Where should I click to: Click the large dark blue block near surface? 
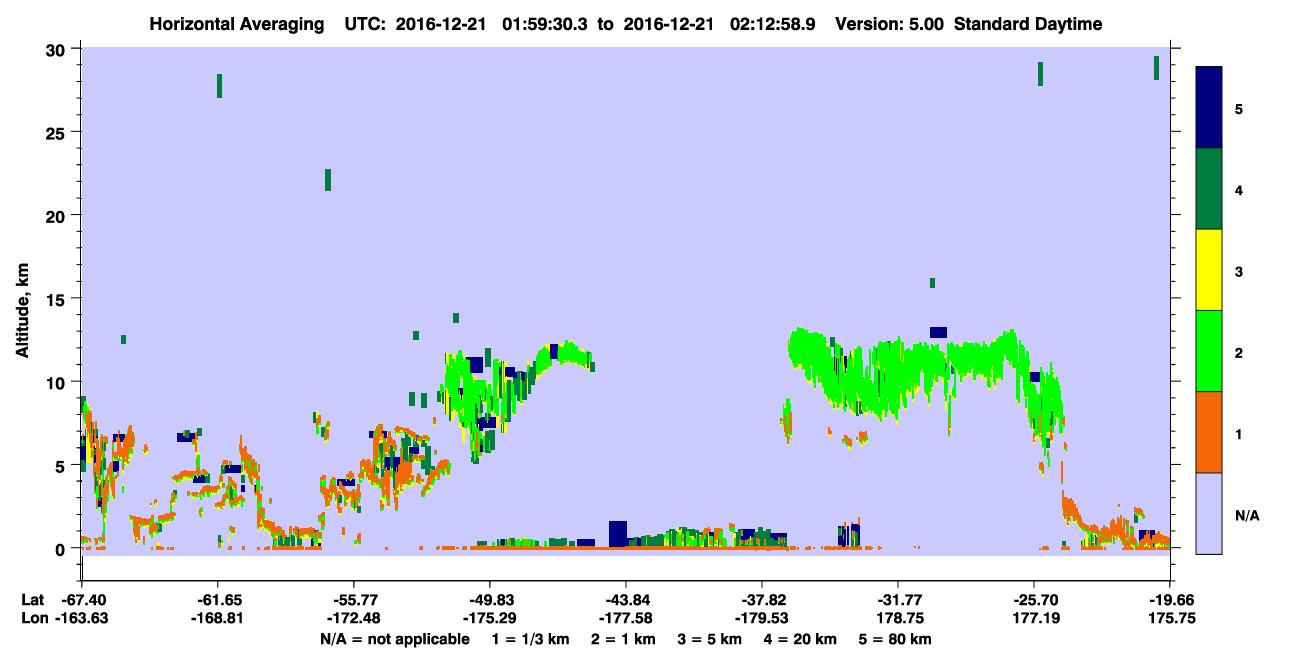(x=618, y=534)
